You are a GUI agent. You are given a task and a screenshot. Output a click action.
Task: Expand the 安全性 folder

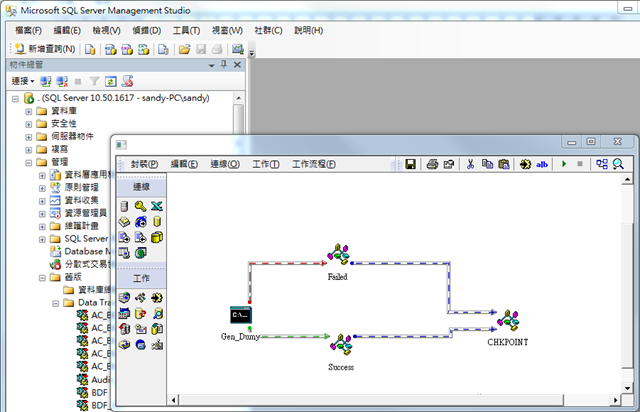pos(29,124)
